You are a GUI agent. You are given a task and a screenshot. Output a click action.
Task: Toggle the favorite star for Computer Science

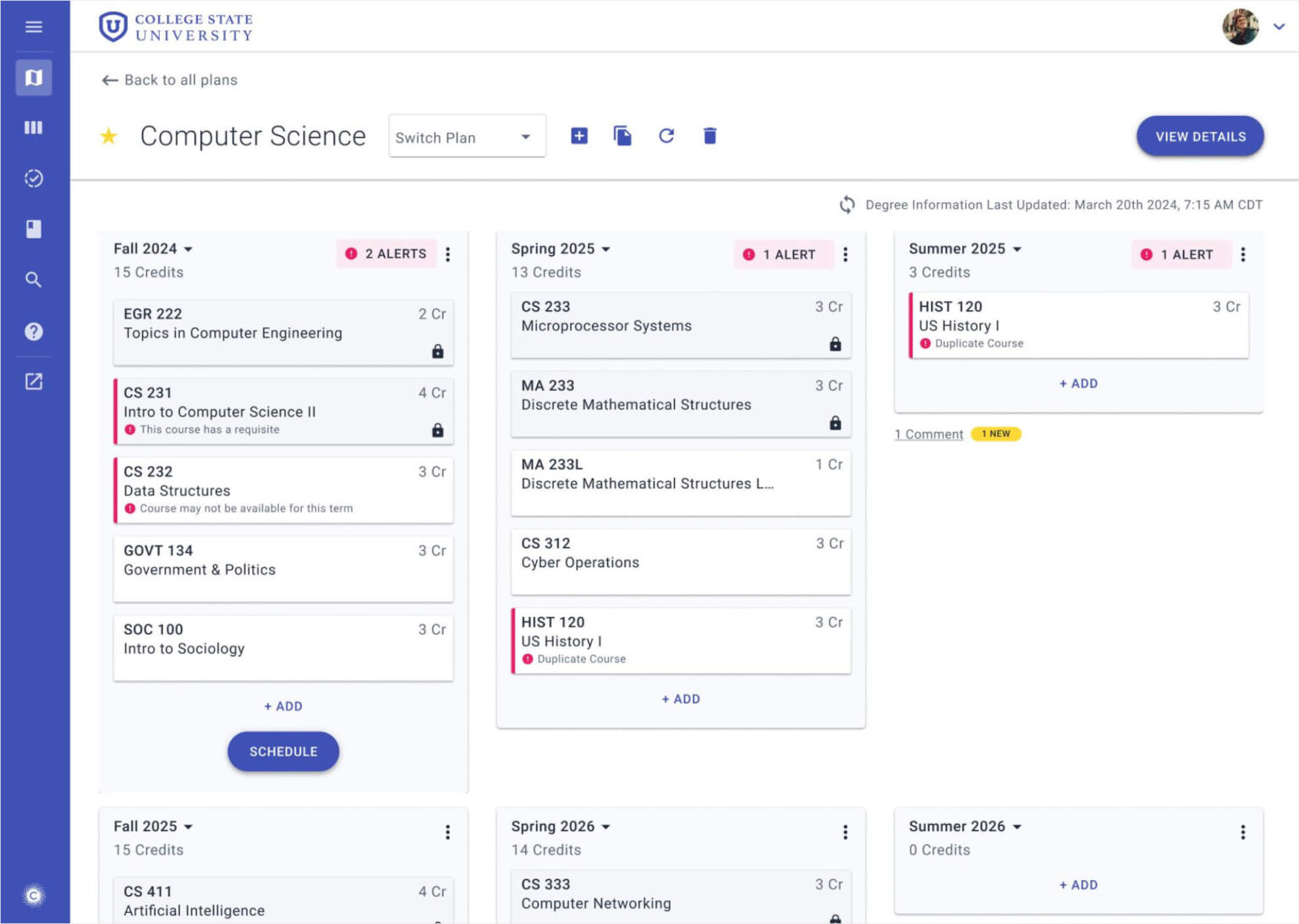pos(109,136)
